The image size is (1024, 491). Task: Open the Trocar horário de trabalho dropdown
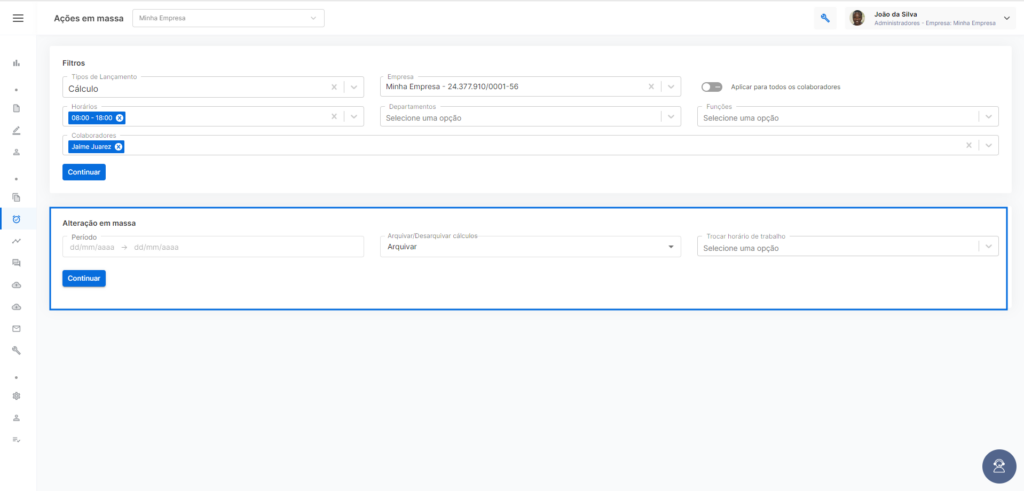(848, 246)
